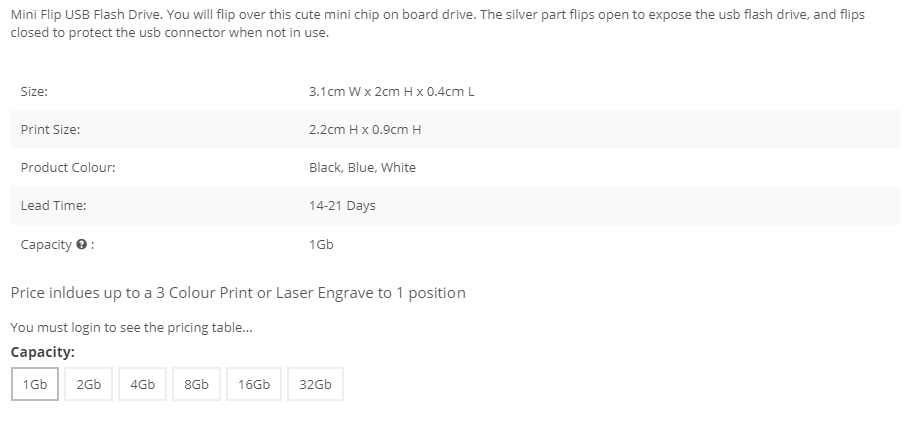
Task: Select the 4Gb capacity option
Action: 142,384
